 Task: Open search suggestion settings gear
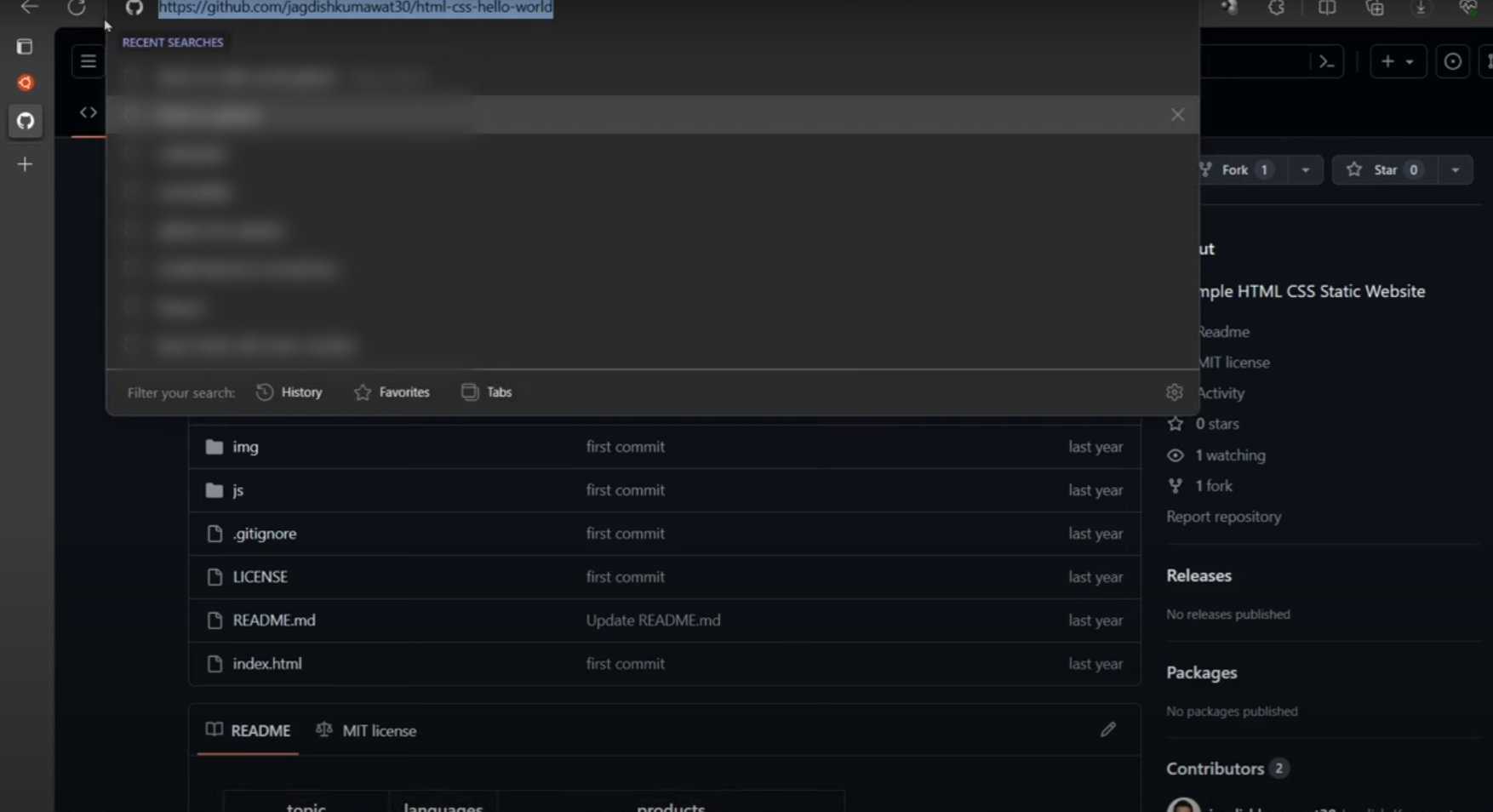point(1175,392)
